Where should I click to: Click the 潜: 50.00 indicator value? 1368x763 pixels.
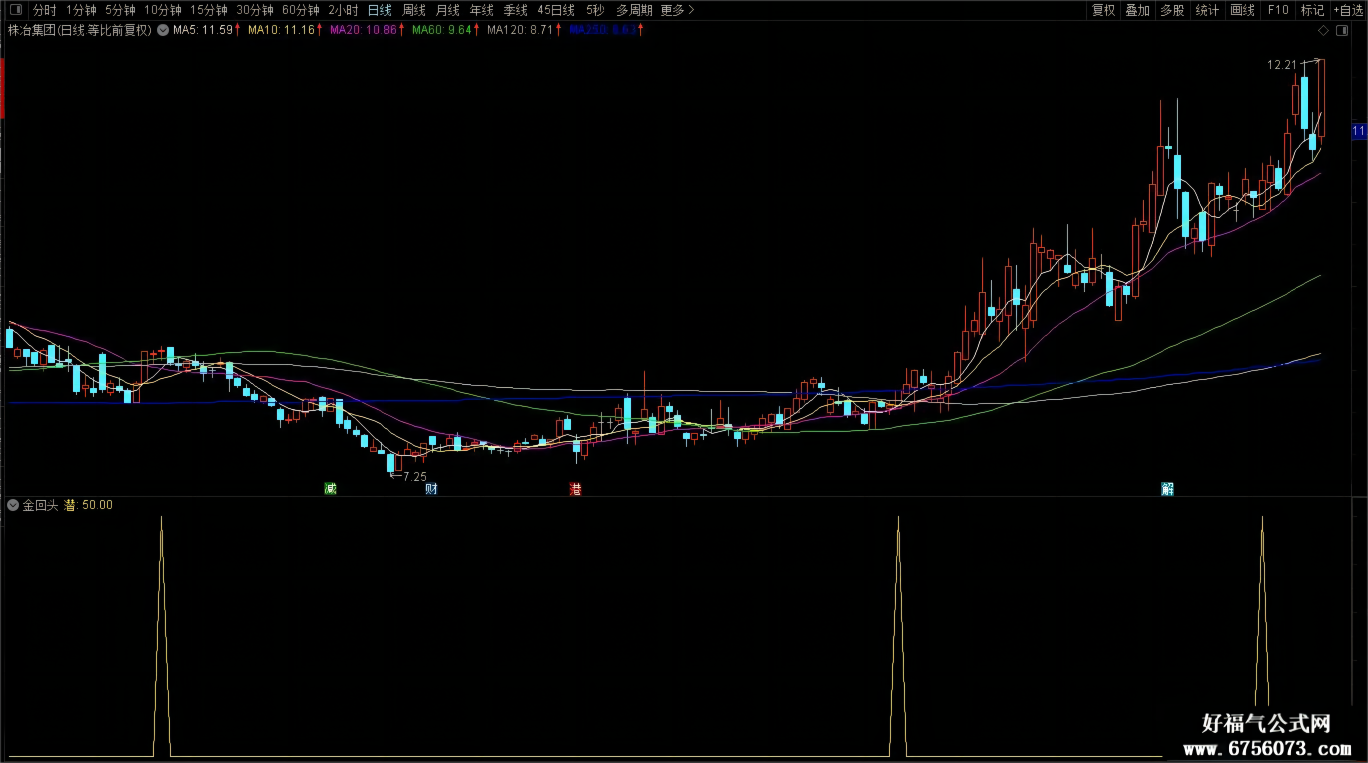coord(88,505)
